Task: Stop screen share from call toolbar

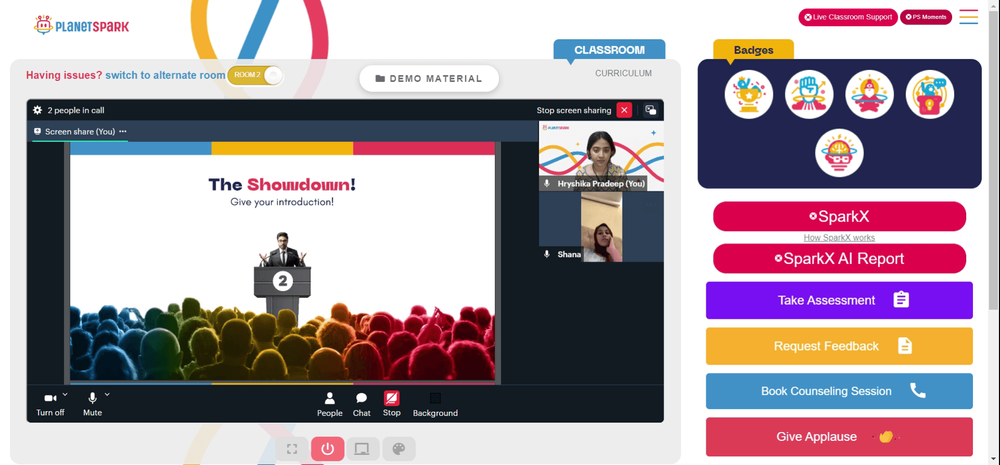Action: click(x=392, y=404)
